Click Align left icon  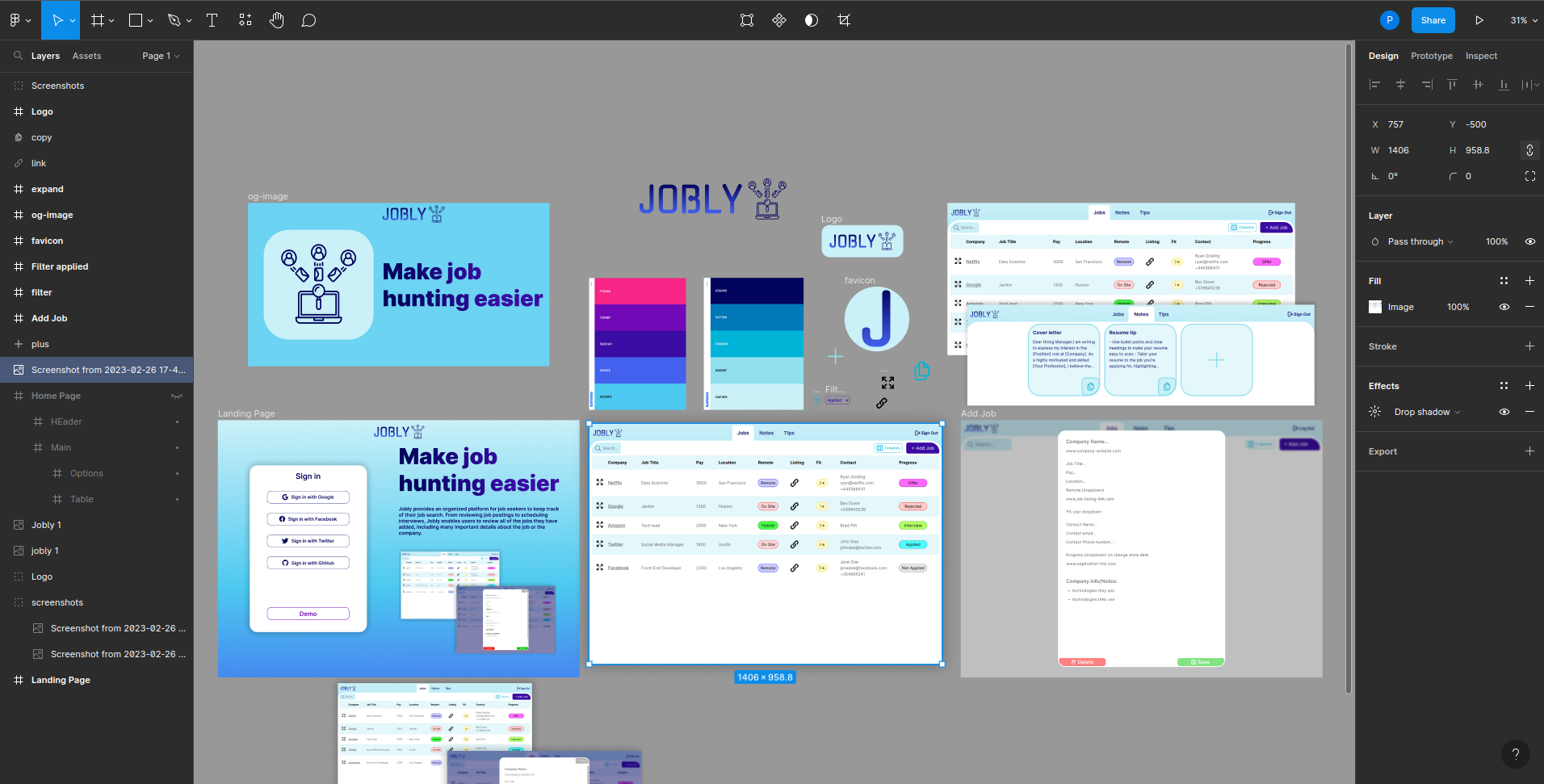coord(1374,85)
